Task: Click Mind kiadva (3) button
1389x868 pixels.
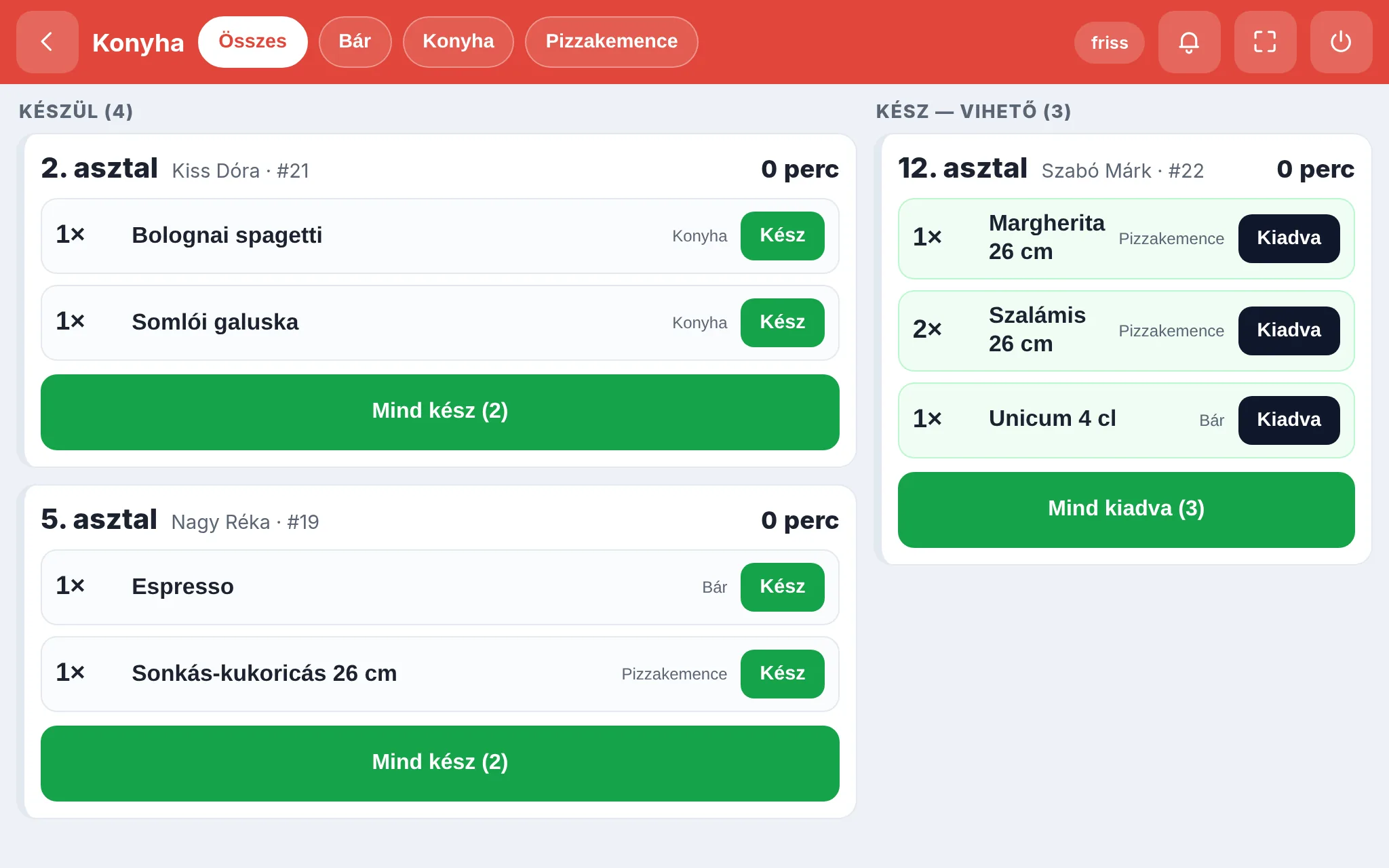Action: point(1127,510)
